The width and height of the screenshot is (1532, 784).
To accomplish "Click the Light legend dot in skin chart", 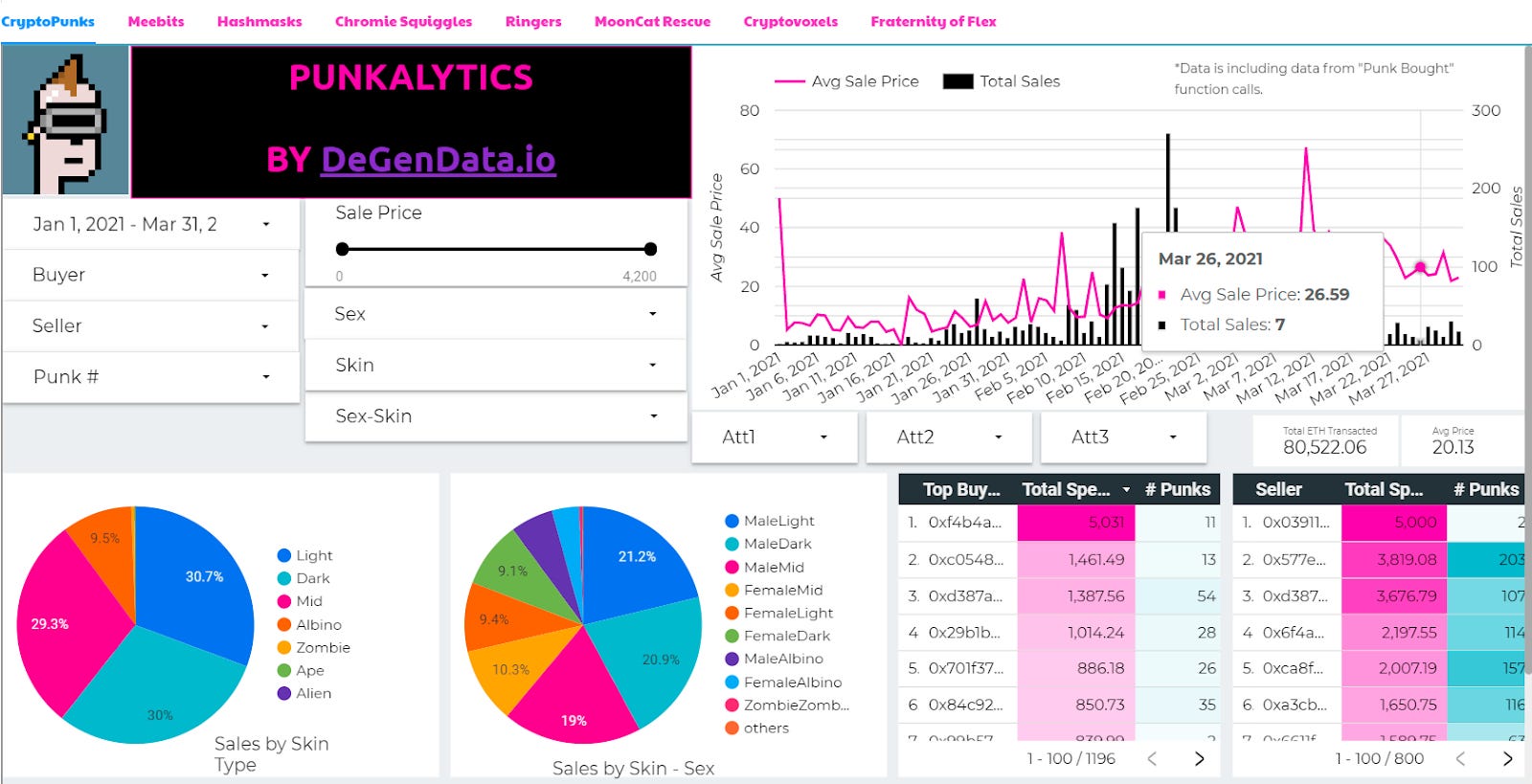I will pos(284,555).
